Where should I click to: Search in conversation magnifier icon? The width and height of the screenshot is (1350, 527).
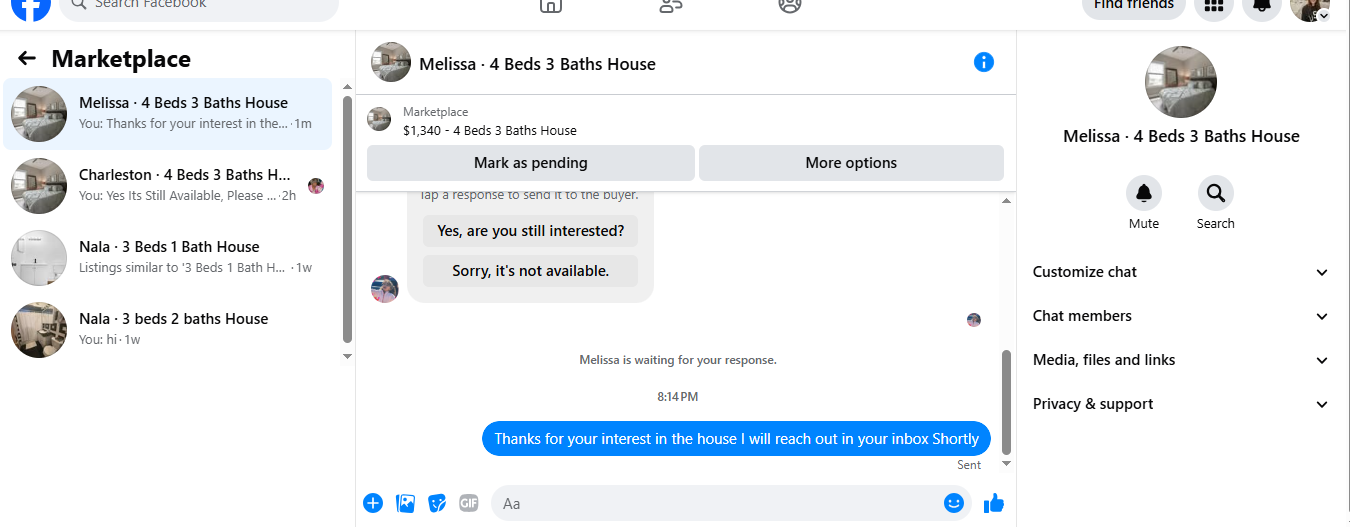point(1216,193)
